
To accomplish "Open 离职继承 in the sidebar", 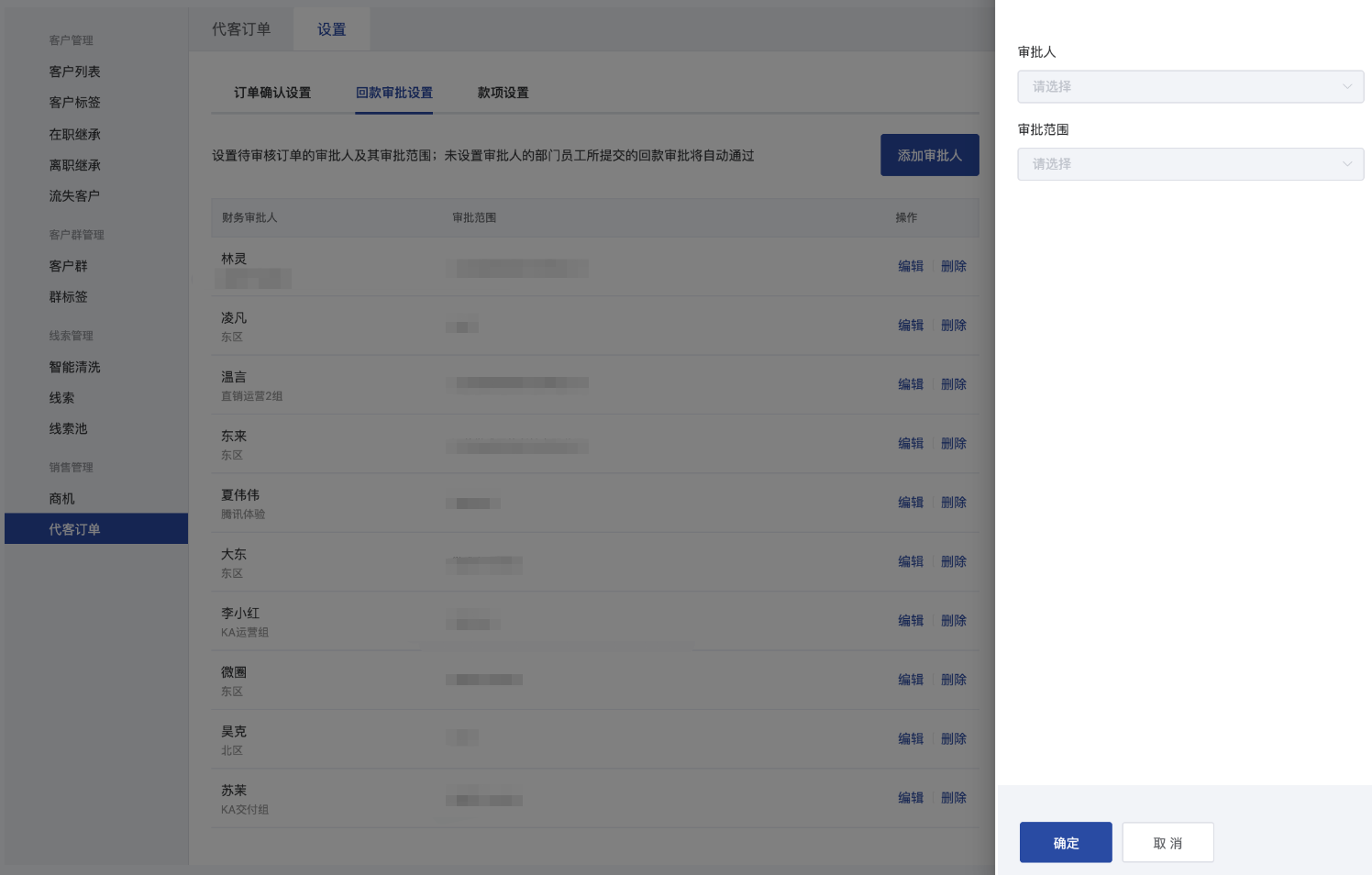I will pos(74,166).
